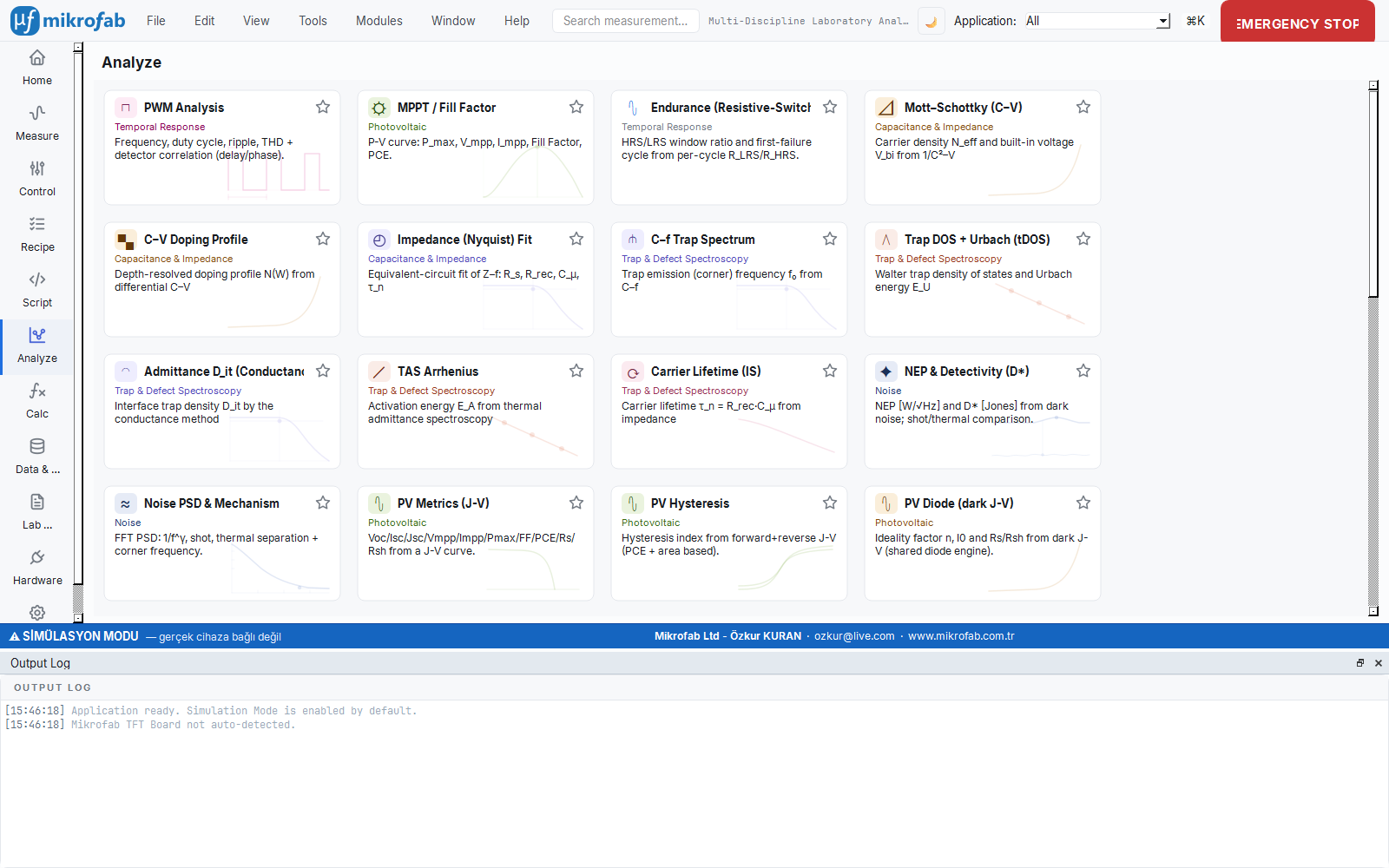Open the PV Metrics (J-V) card

coord(476,543)
